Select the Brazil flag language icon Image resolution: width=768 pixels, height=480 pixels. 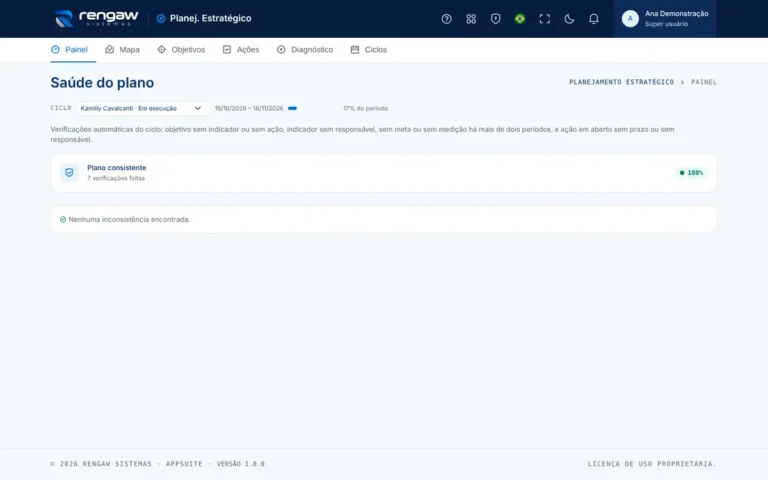pos(520,19)
